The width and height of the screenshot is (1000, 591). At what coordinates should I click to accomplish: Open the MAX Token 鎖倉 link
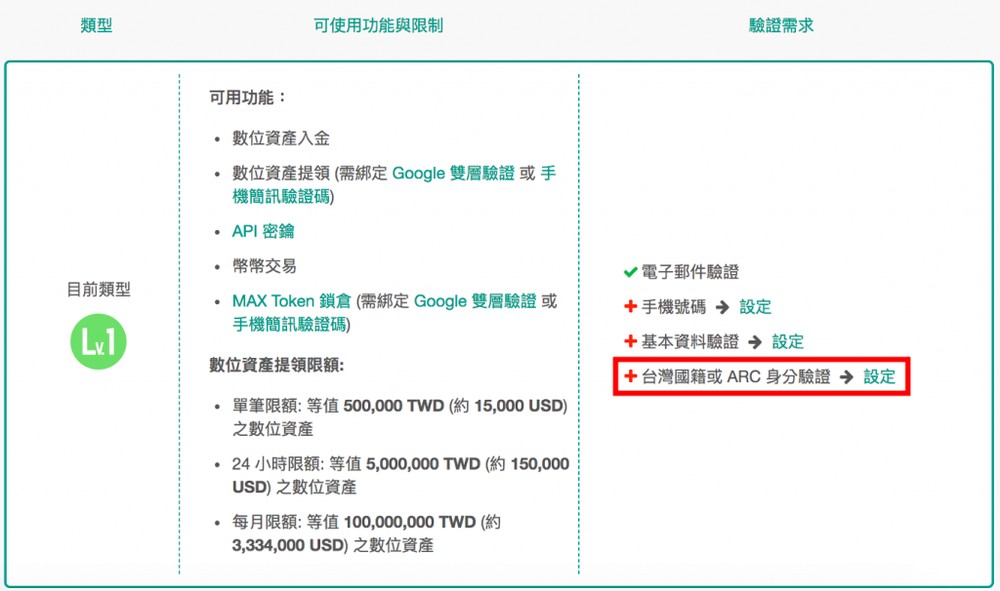pyautogui.click(x=291, y=301)
